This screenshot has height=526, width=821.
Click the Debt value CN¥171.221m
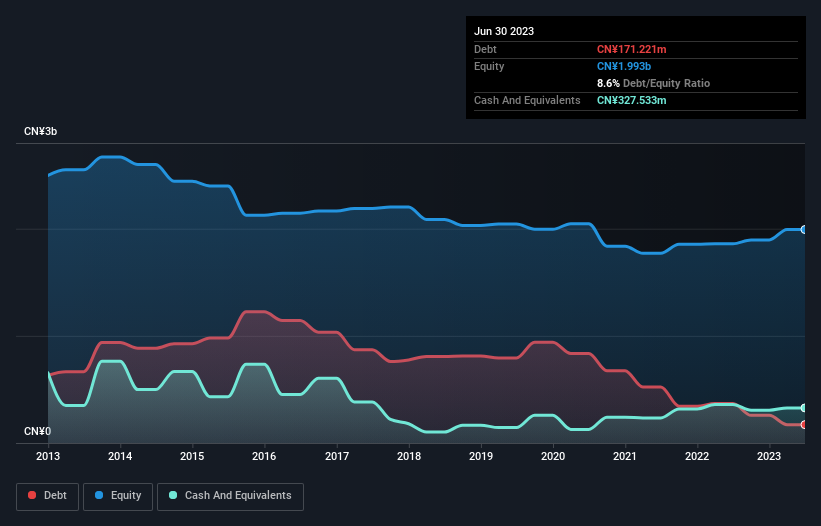631,49
